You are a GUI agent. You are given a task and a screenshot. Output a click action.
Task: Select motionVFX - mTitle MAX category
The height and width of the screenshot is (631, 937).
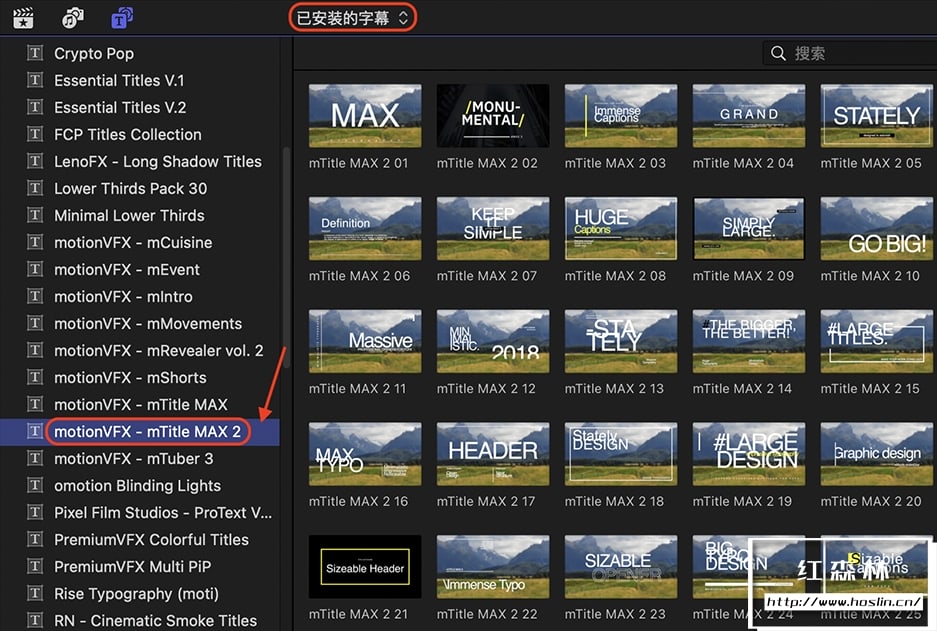click(x=140, y=405)
